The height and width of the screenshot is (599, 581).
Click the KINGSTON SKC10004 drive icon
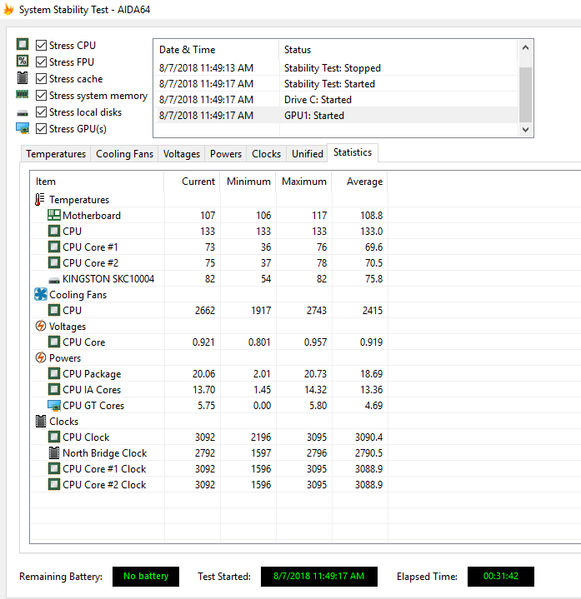coord(54,280)
